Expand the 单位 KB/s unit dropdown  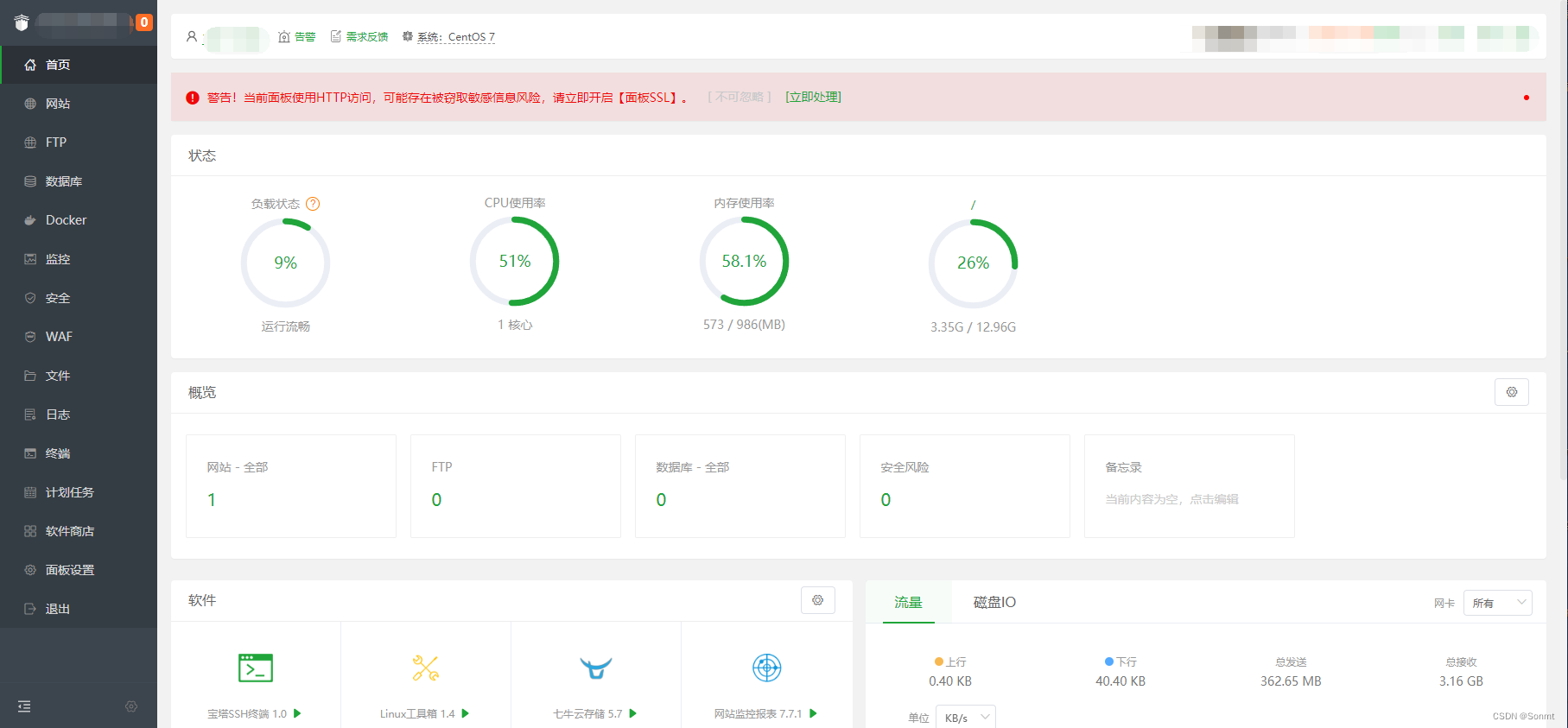[965, 718]
